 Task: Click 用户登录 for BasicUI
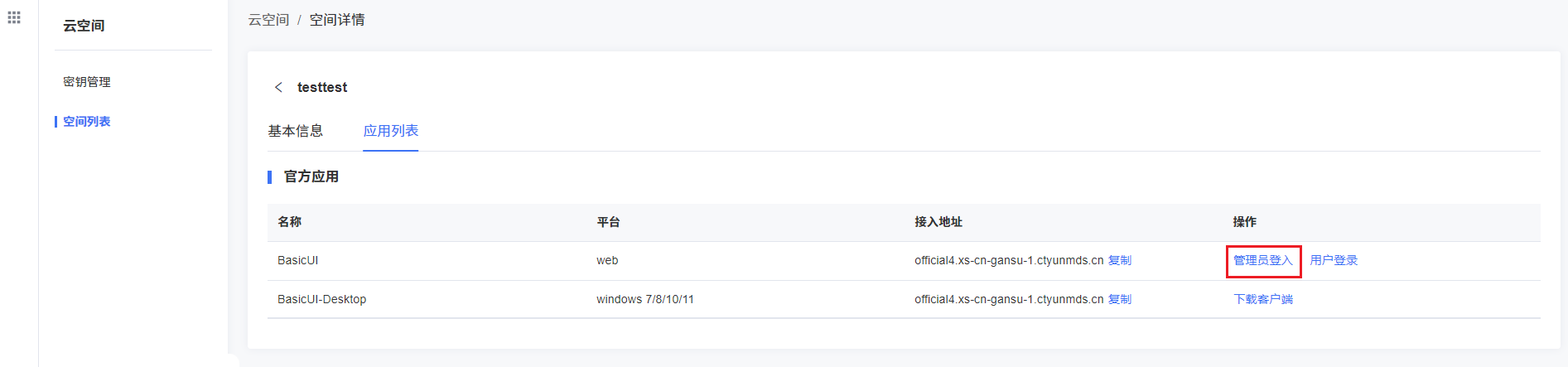click(x=1334, y=260)
